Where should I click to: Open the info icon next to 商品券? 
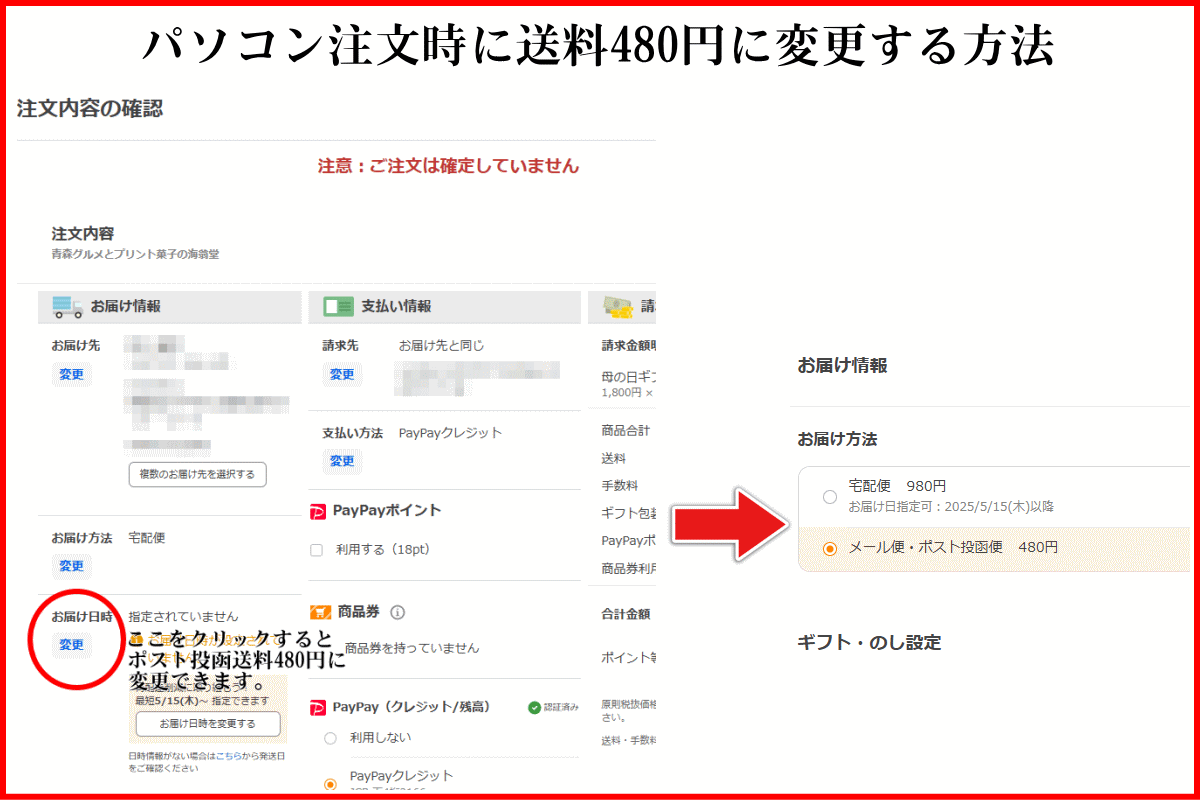pos(397,612)
